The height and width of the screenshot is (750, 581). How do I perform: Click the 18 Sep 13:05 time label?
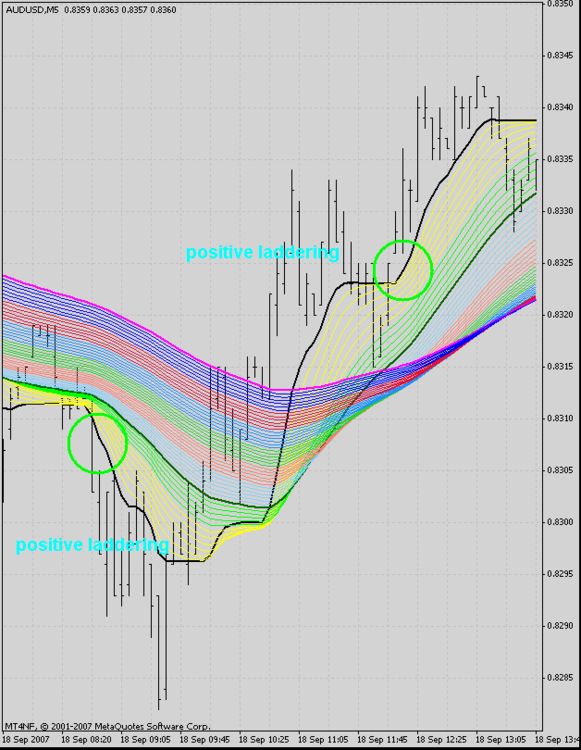click(x=501, y=739)
